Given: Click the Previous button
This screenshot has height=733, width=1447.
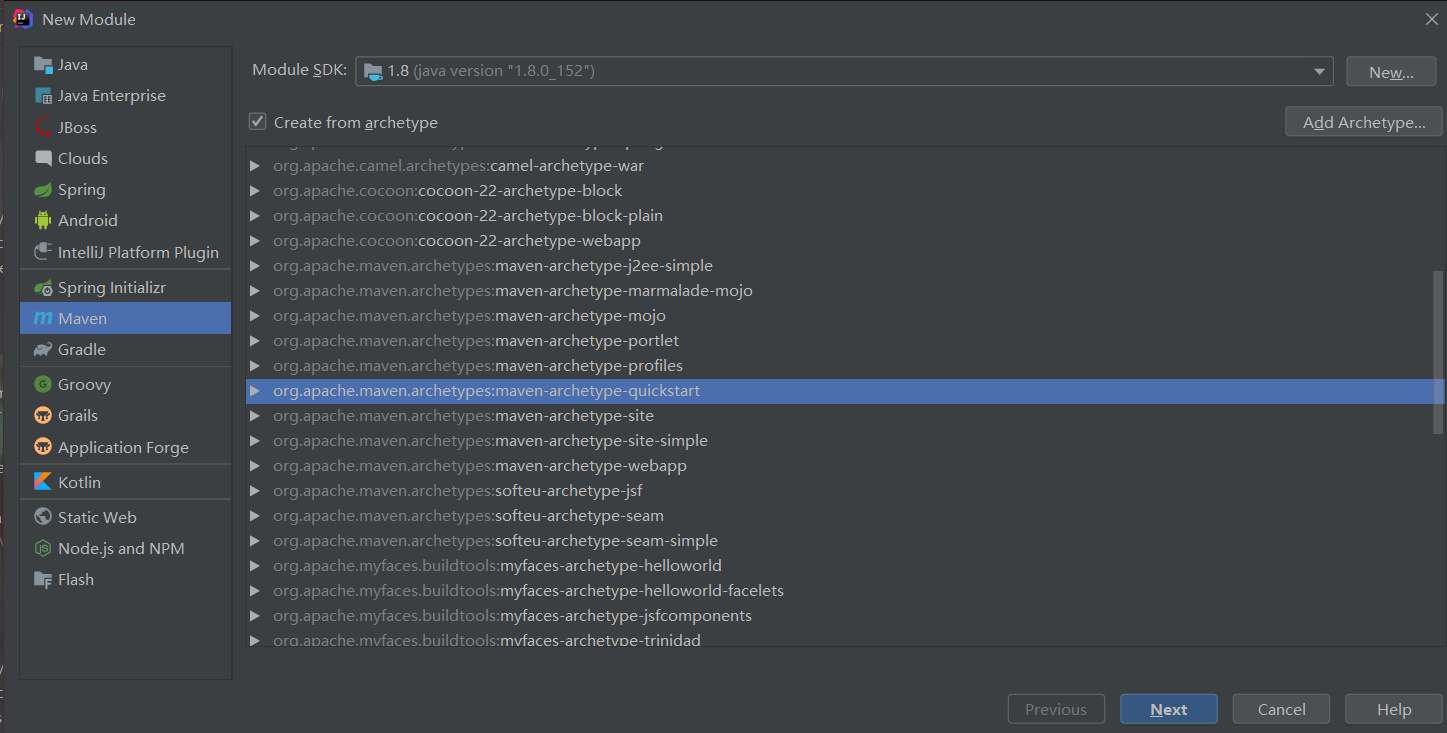Looking at the screenshot, I should pos(1056,709).
